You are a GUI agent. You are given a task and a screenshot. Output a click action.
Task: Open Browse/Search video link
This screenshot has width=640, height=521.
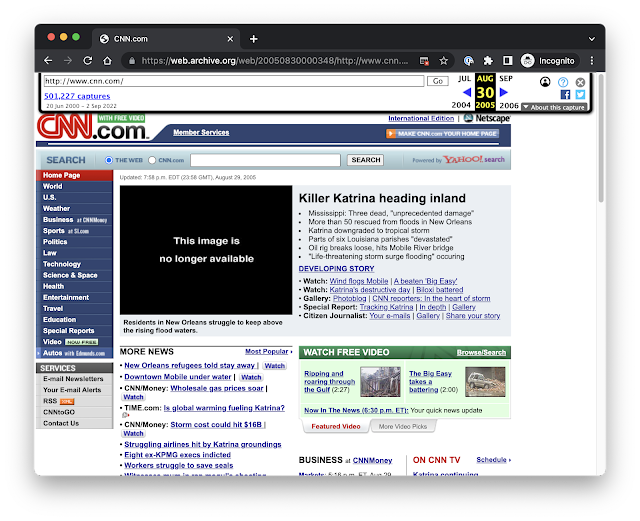481,352
